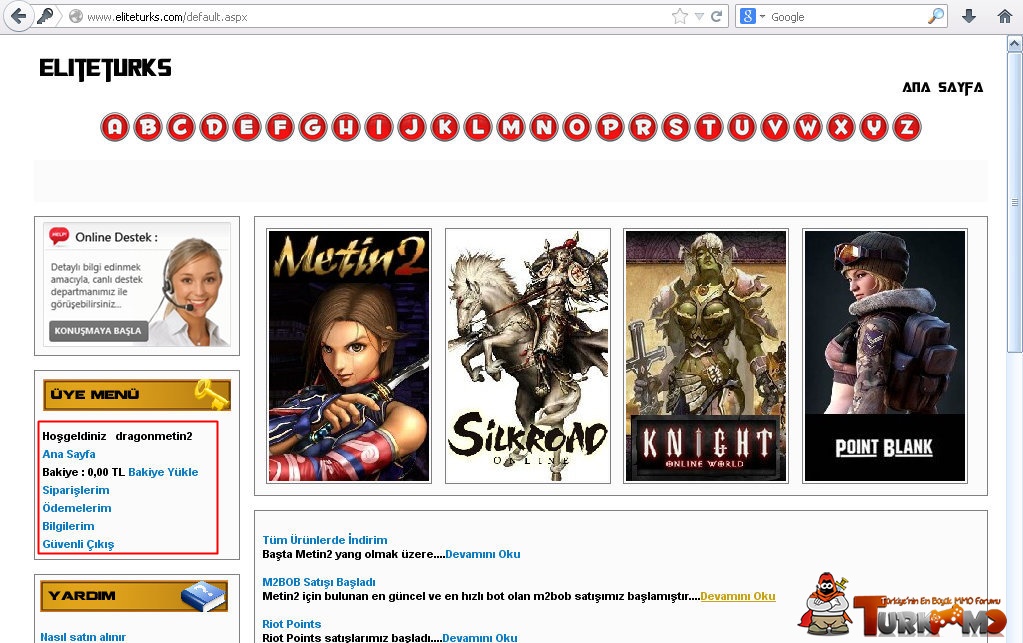Screen dimensions: 1023x643
Task: Open the browser downloads arrow
Action: pos(969,16)
